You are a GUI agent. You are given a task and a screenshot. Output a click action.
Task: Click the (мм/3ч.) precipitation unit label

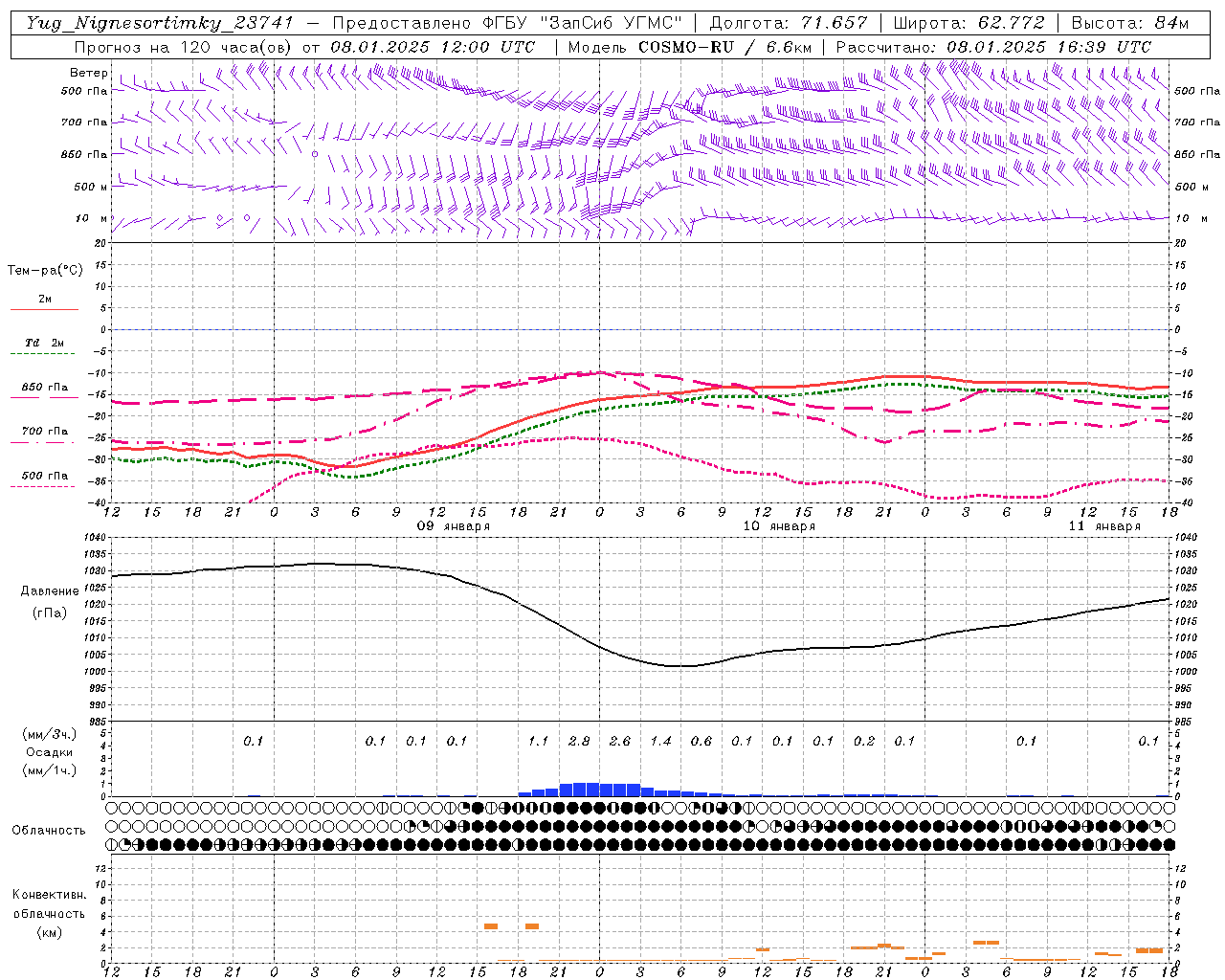pos(50,734)
